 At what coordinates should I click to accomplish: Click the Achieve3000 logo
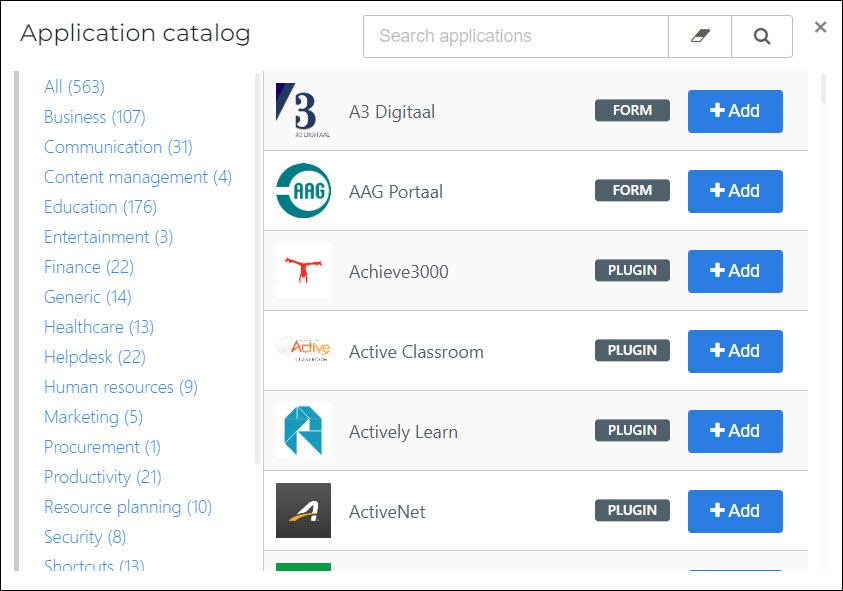(303, 270)
